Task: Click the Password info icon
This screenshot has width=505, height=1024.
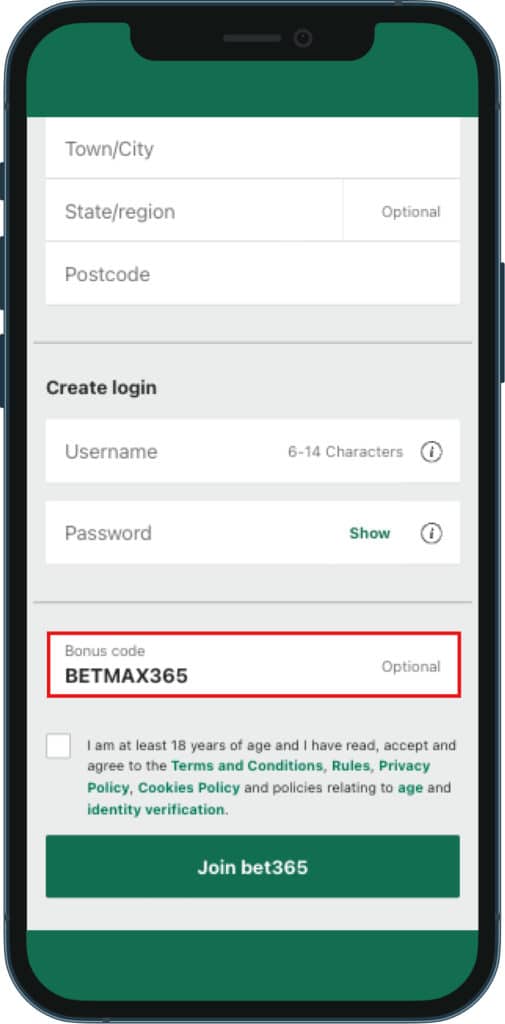Action: pyautogui.click(x=431, y=534)
